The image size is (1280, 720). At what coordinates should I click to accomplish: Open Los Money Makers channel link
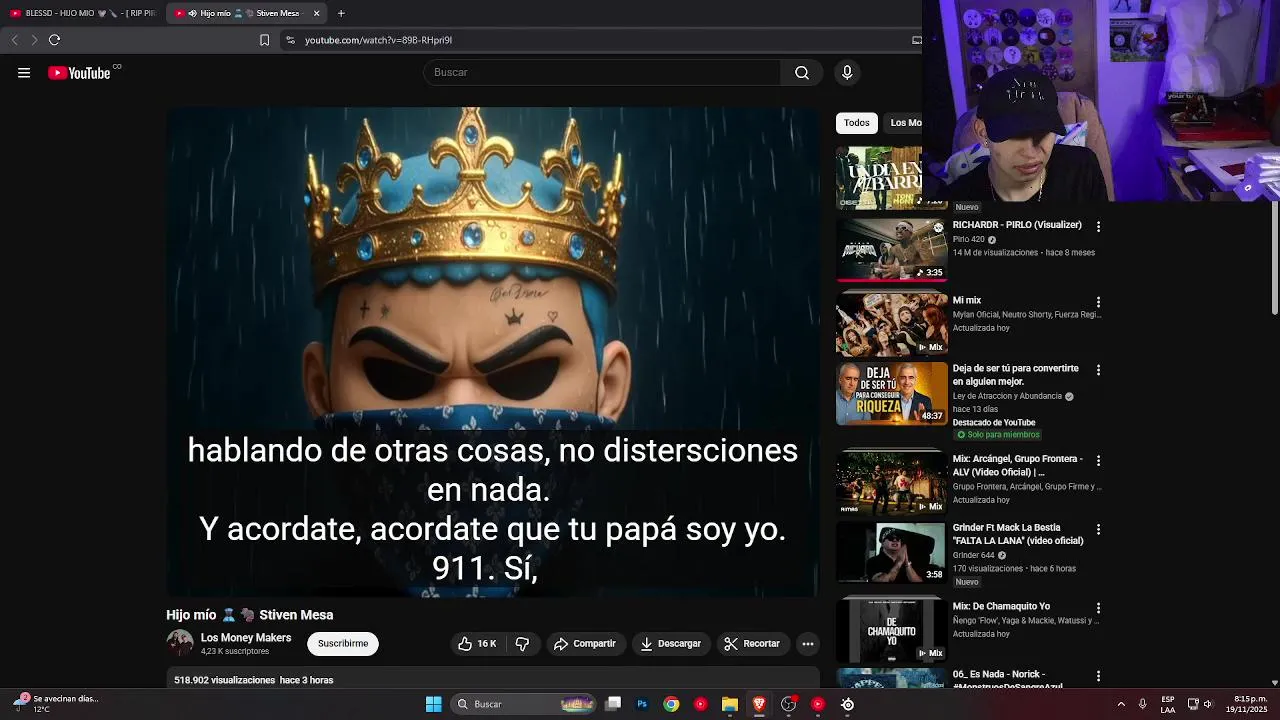[x=246, y=638]
